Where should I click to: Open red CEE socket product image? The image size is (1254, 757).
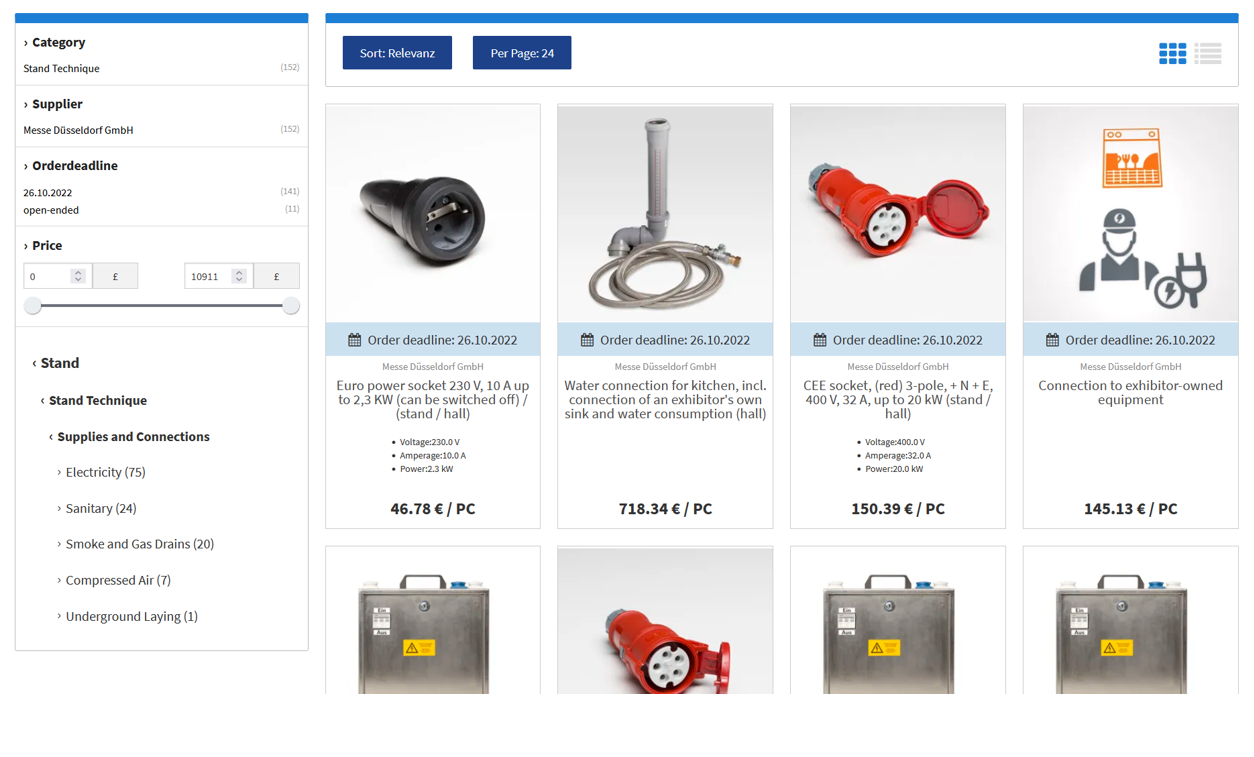tap(898, 214)
